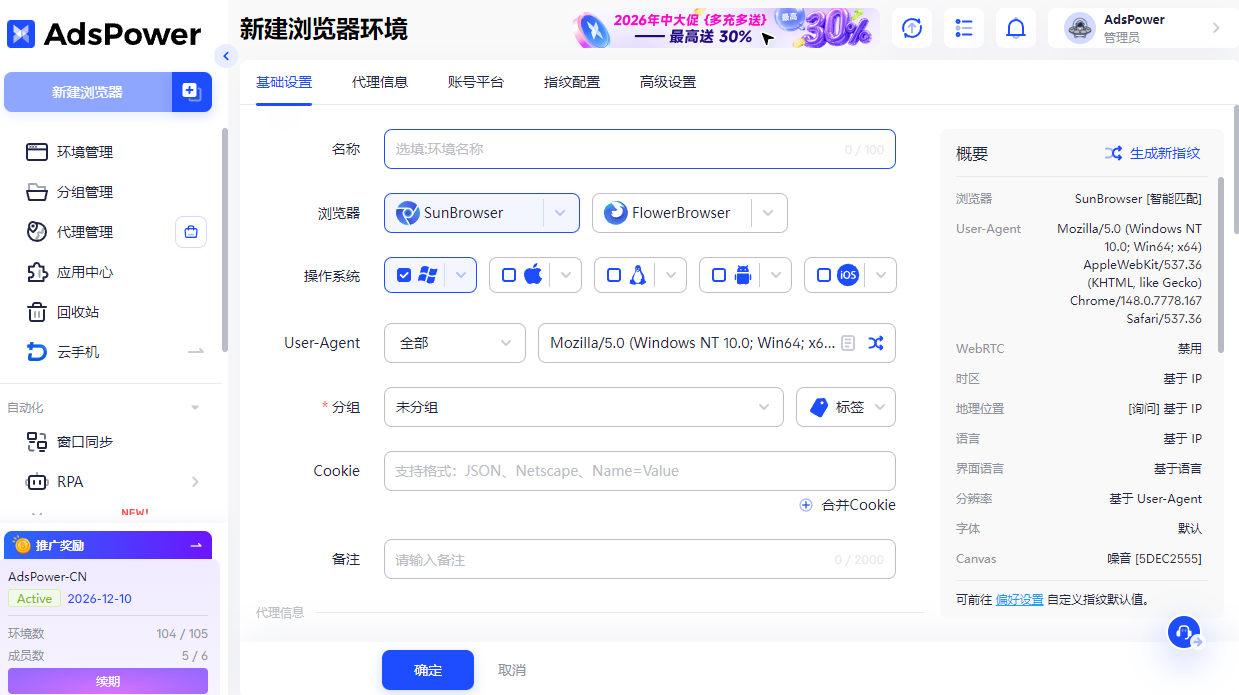
Task: Click the User-Agent list icon
Action: [848, 343]
